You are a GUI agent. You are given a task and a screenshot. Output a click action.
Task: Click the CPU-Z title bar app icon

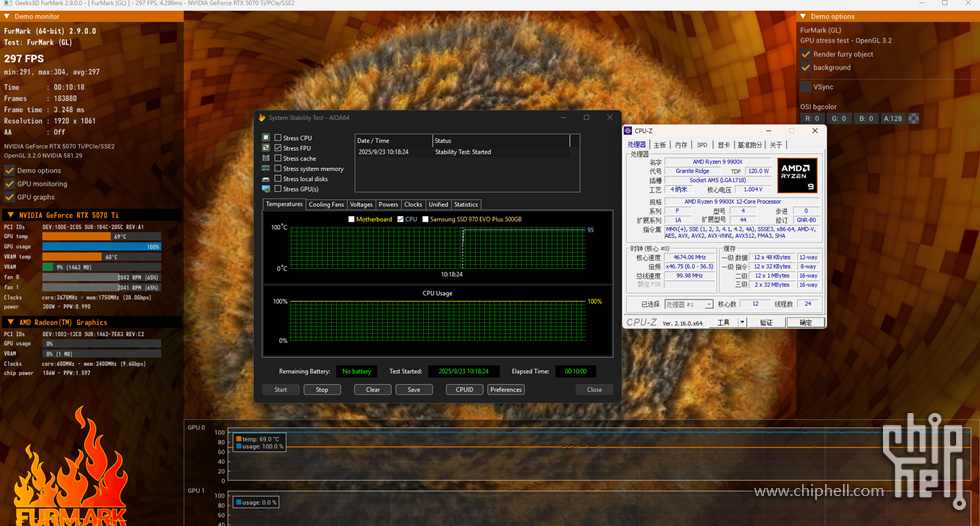[x=628, y=131]
